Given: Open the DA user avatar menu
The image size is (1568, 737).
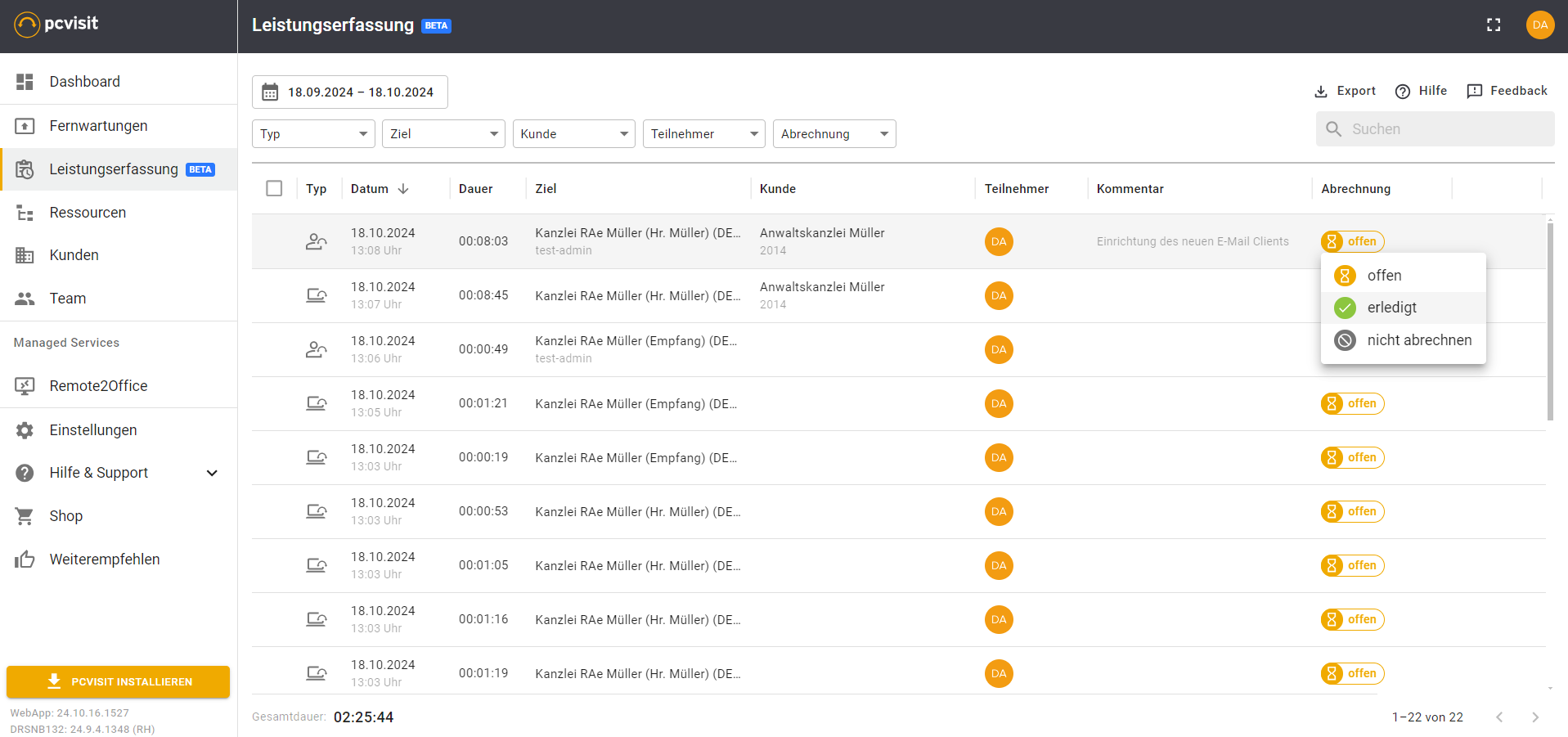Looking at the screenshot, I should (1539, 25).
